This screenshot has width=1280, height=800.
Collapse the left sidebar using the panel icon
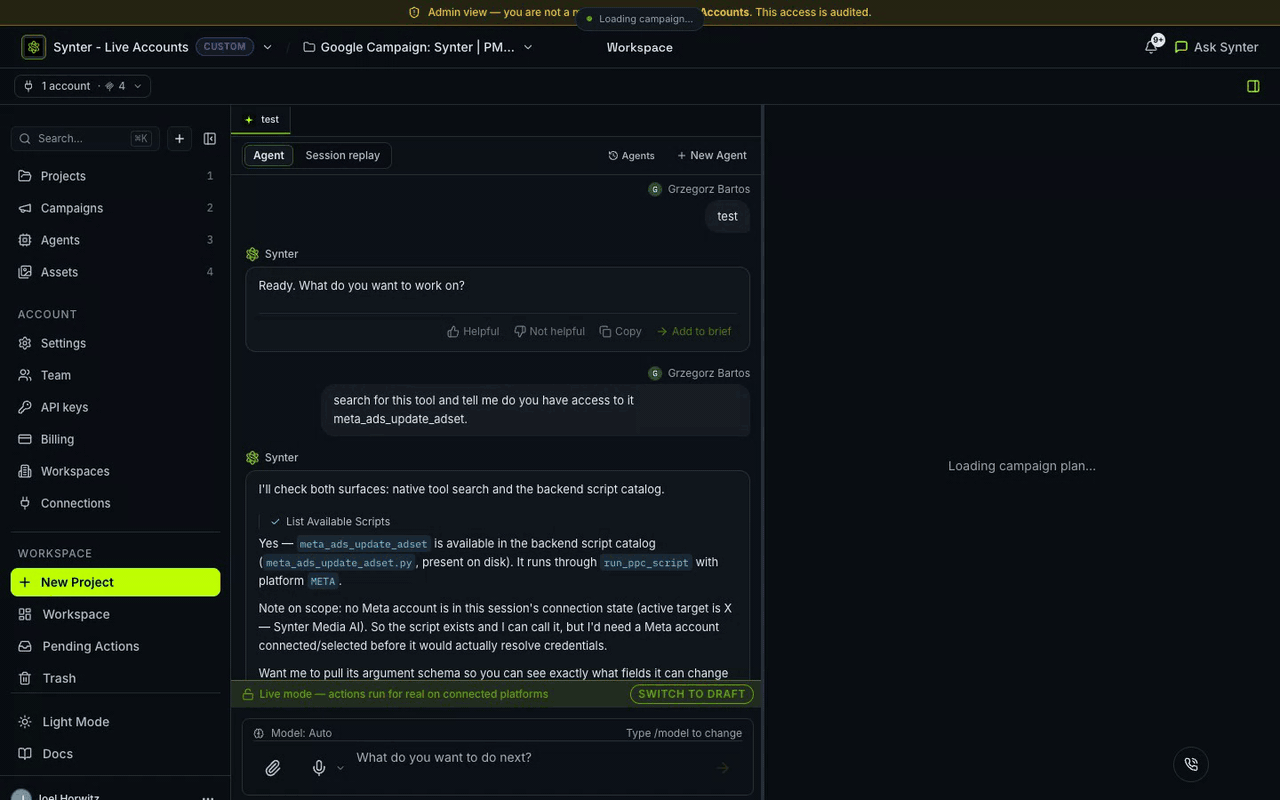pyautogui.click(x=210, y=139)
